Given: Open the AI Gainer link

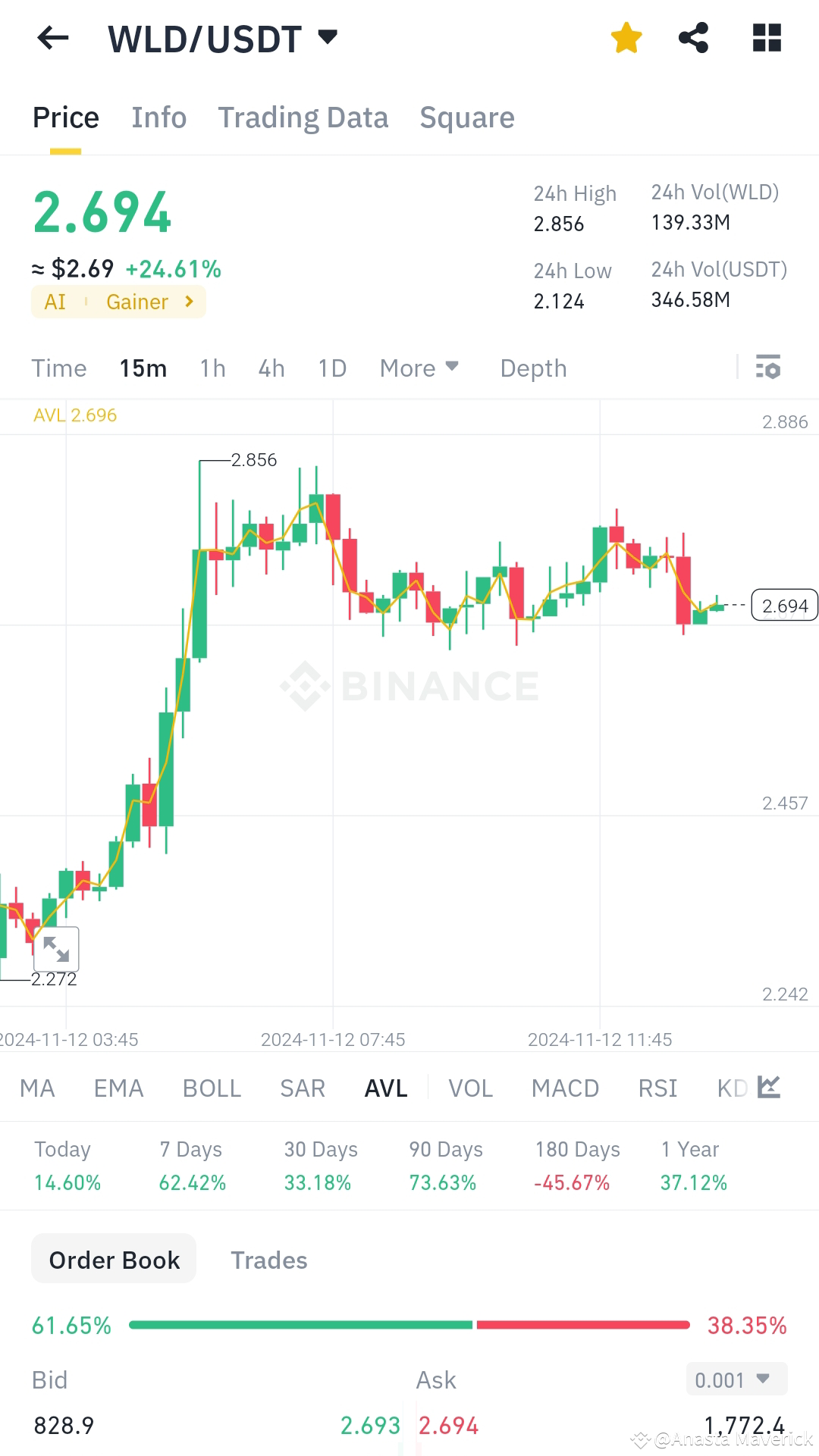Looking at the screenshot, I should pos(118,302).
